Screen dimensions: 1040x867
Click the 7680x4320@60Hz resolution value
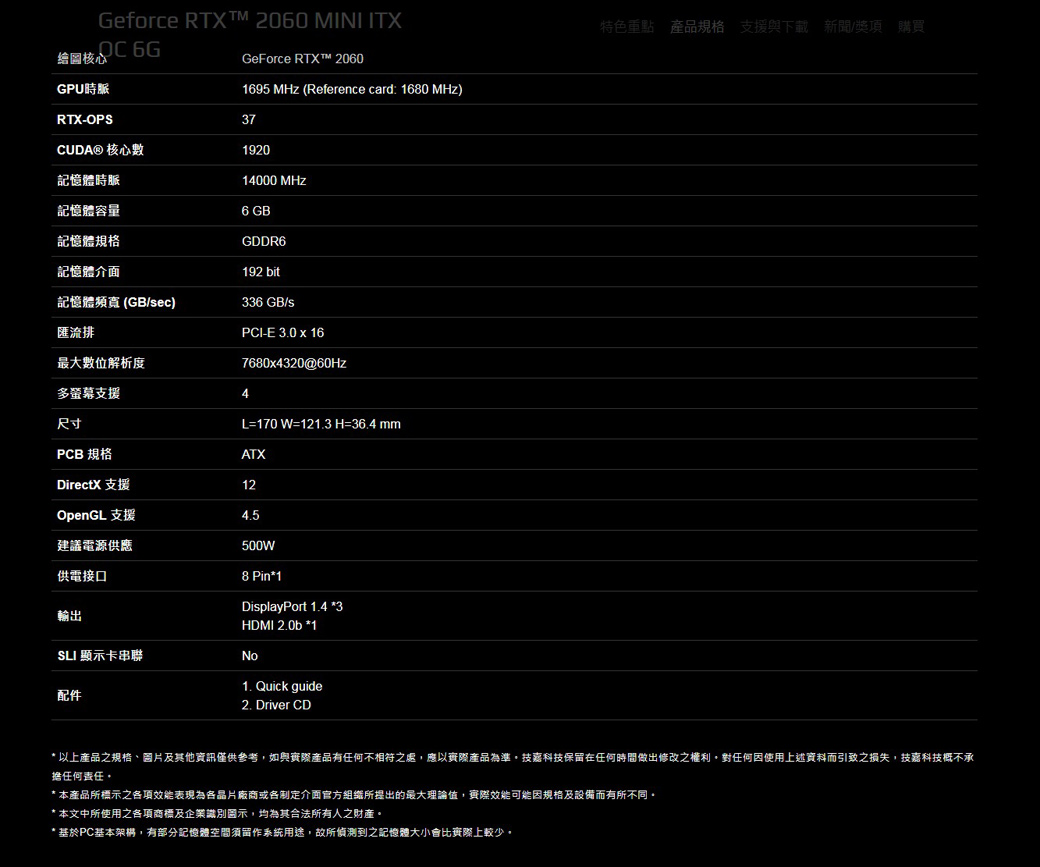coord(294,363)
